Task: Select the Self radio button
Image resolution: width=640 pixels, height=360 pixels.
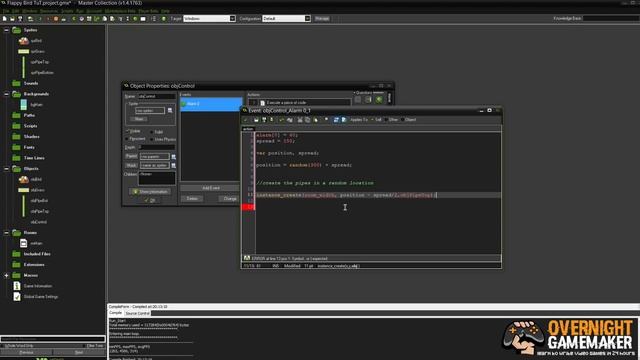Action: 372,120
